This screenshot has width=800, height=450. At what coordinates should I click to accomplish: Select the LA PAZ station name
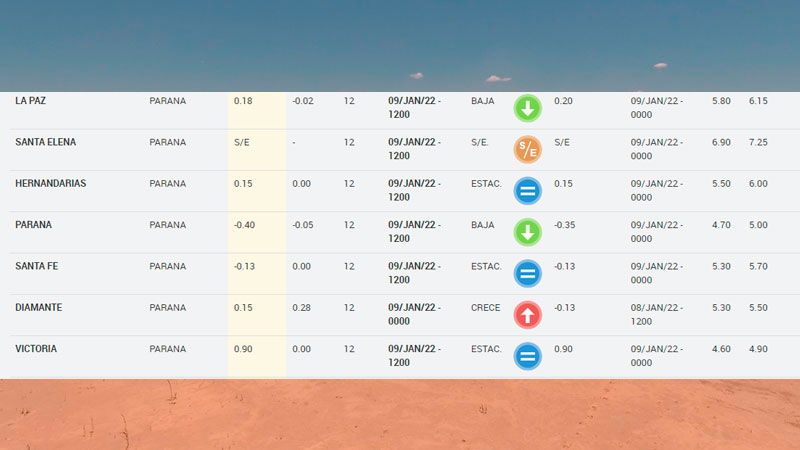coord(33,101)
